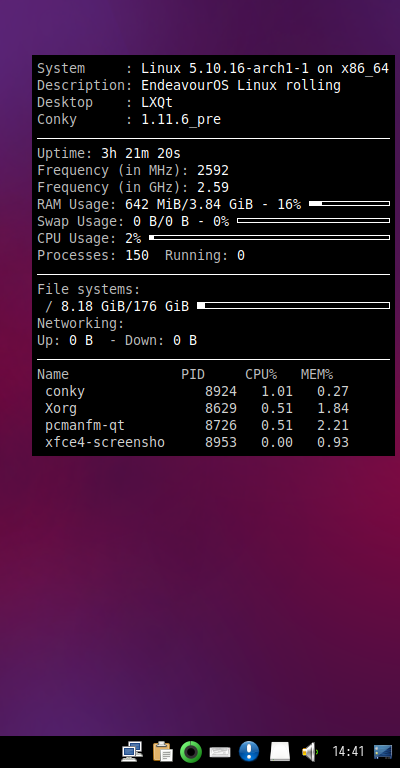Open the 14:41 panel clock
Viewport: 400px width, 768px height.
click(348, 751)
